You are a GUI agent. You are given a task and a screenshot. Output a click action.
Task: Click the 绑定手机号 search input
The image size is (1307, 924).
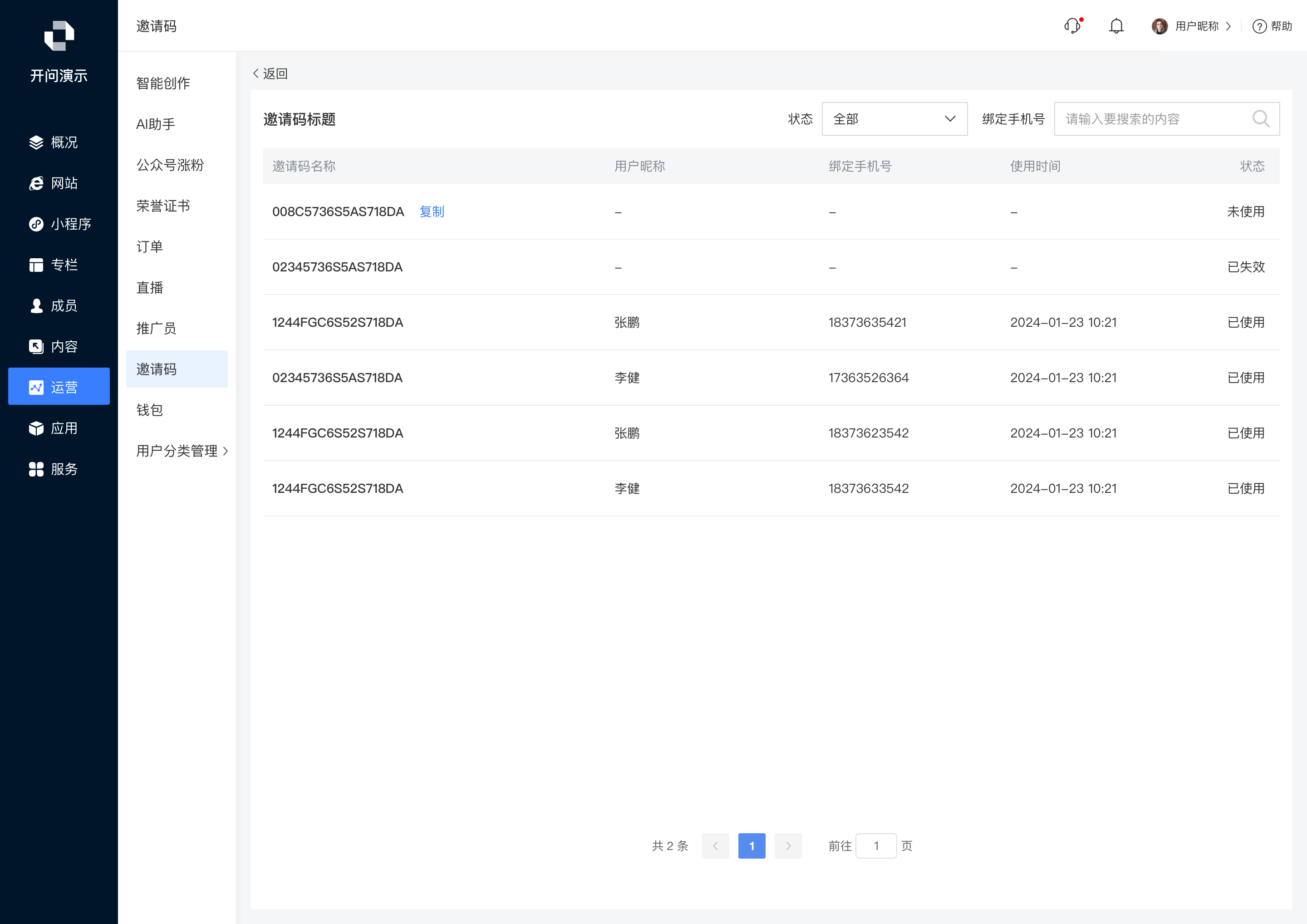(1167, 119)
